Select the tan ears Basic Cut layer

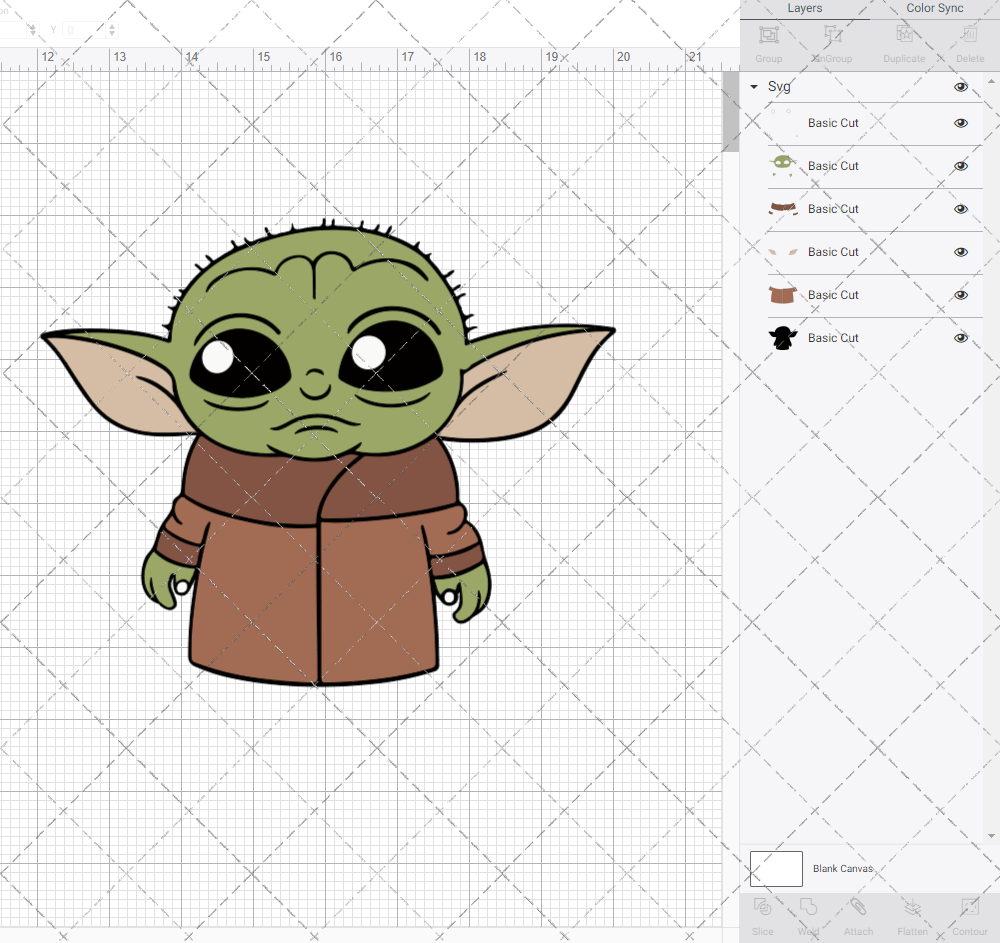tap(833, 252)
